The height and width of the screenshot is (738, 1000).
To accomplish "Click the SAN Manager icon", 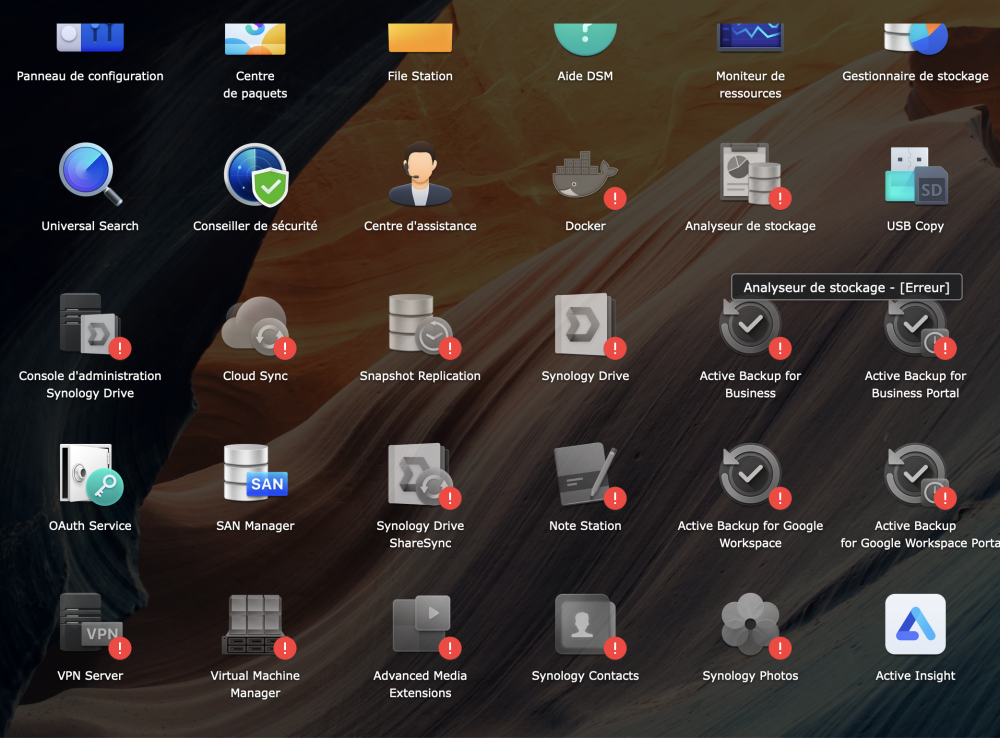I will coord(255,476).
